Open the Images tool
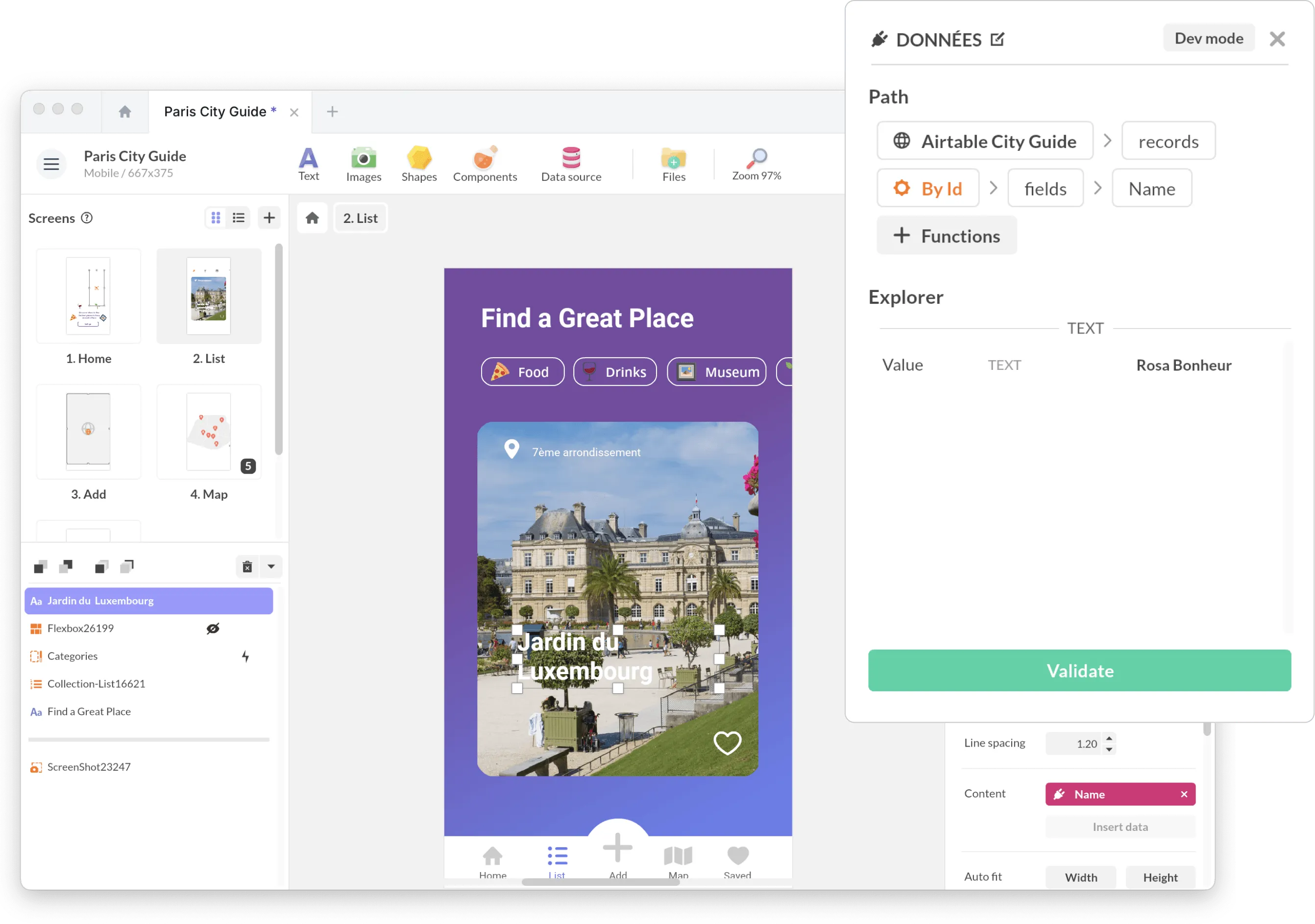Viewport: 1315px width, 924px height. coord(363,164)
